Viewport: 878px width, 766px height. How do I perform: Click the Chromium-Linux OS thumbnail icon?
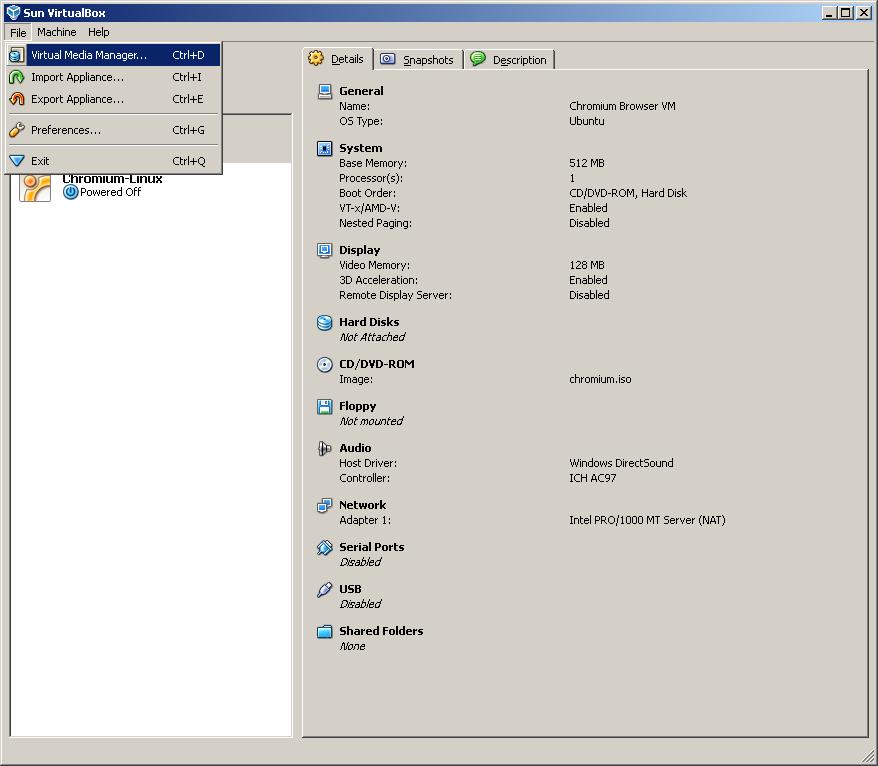click(x=35, y=186)
